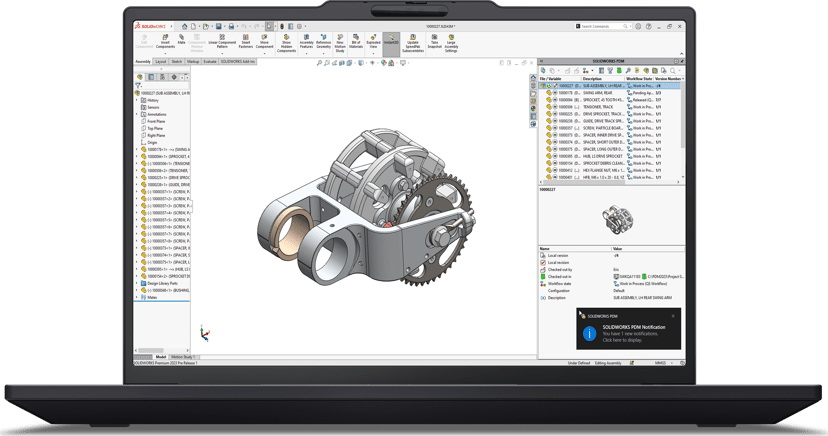This screenshot has height=436, width=828.
Task: Close the SOLIDWORKS PDM notification
Action: (673, 316)
